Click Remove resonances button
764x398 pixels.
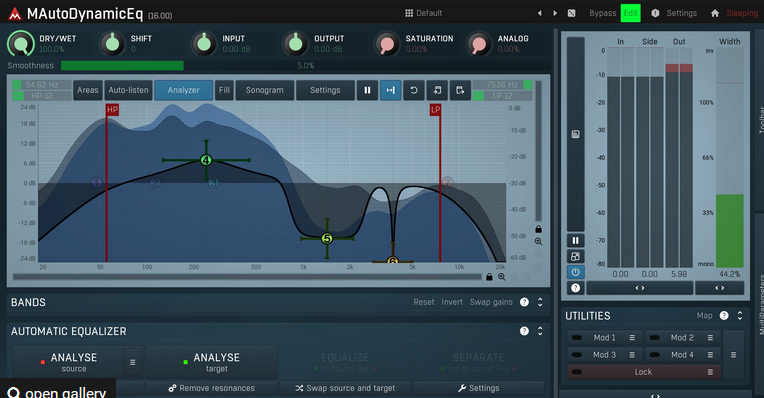[x=211, y=388]
